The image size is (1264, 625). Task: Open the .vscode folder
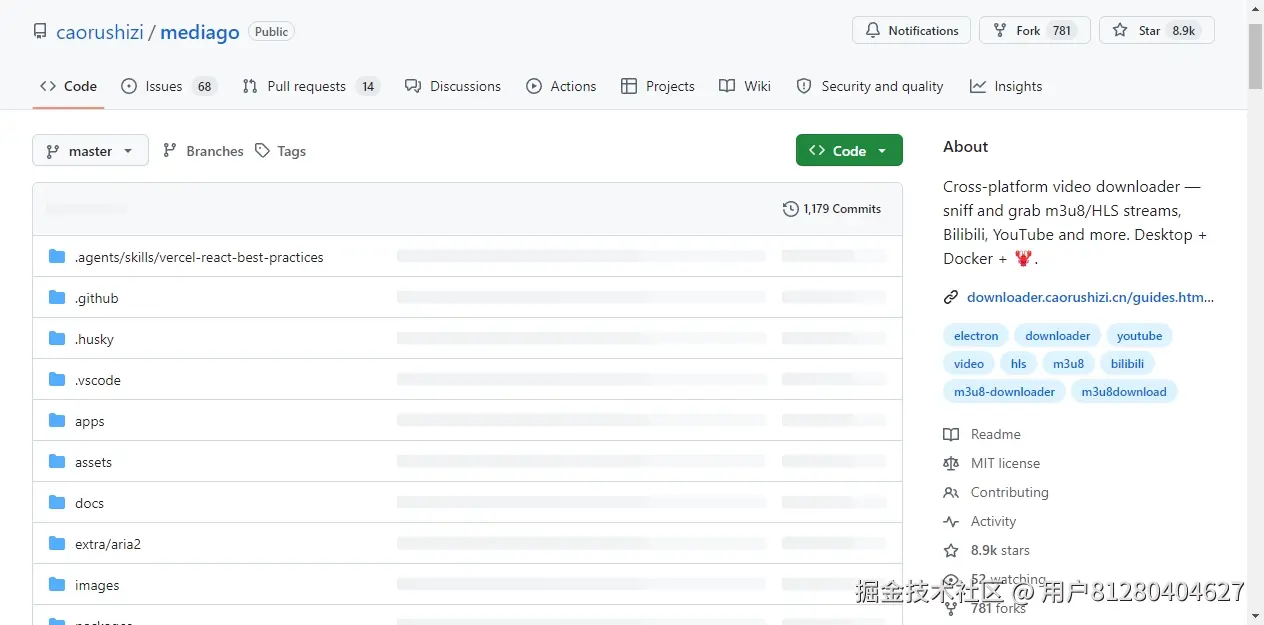[x=98, y=380]
